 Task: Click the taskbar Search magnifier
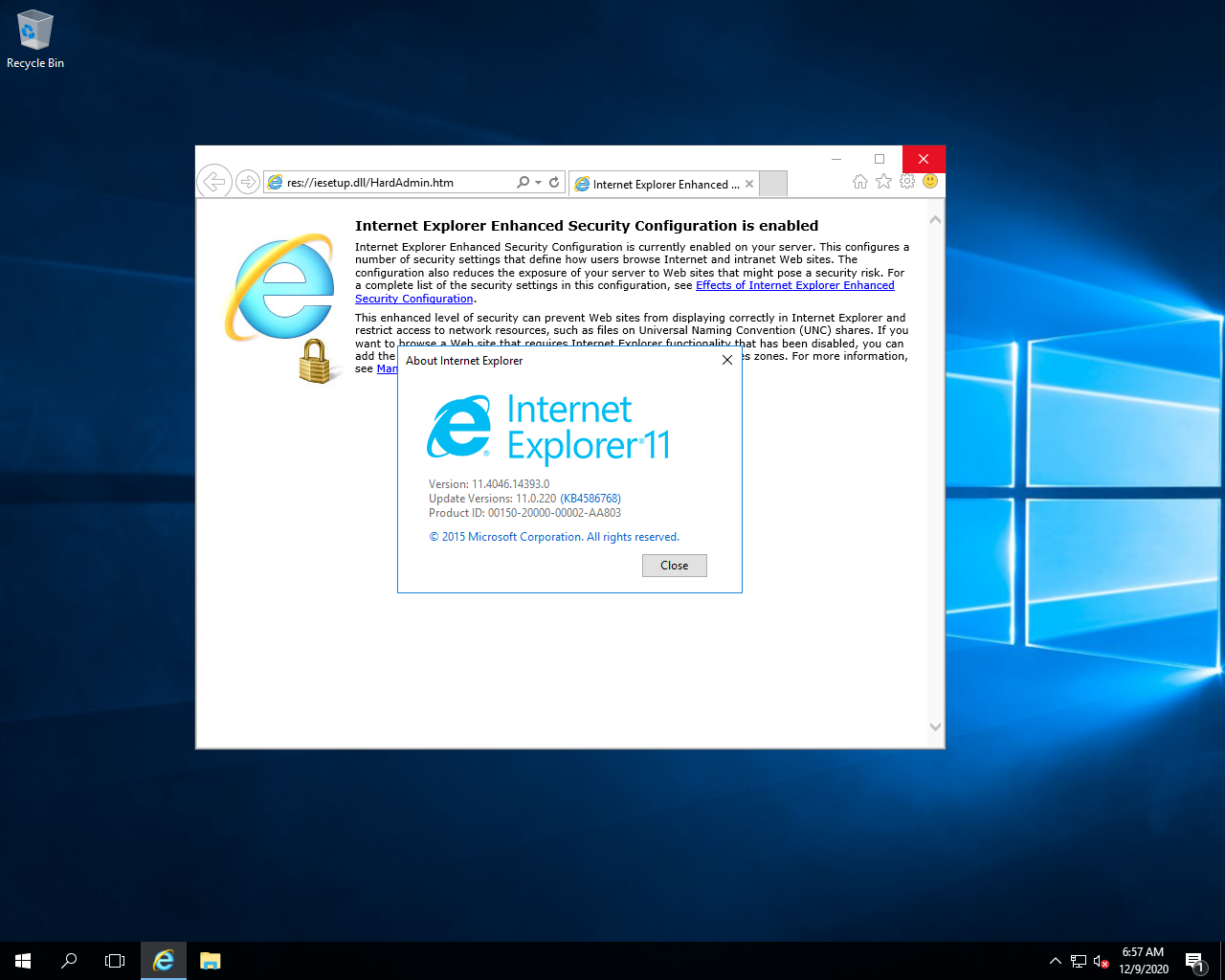tap(69, 961)
